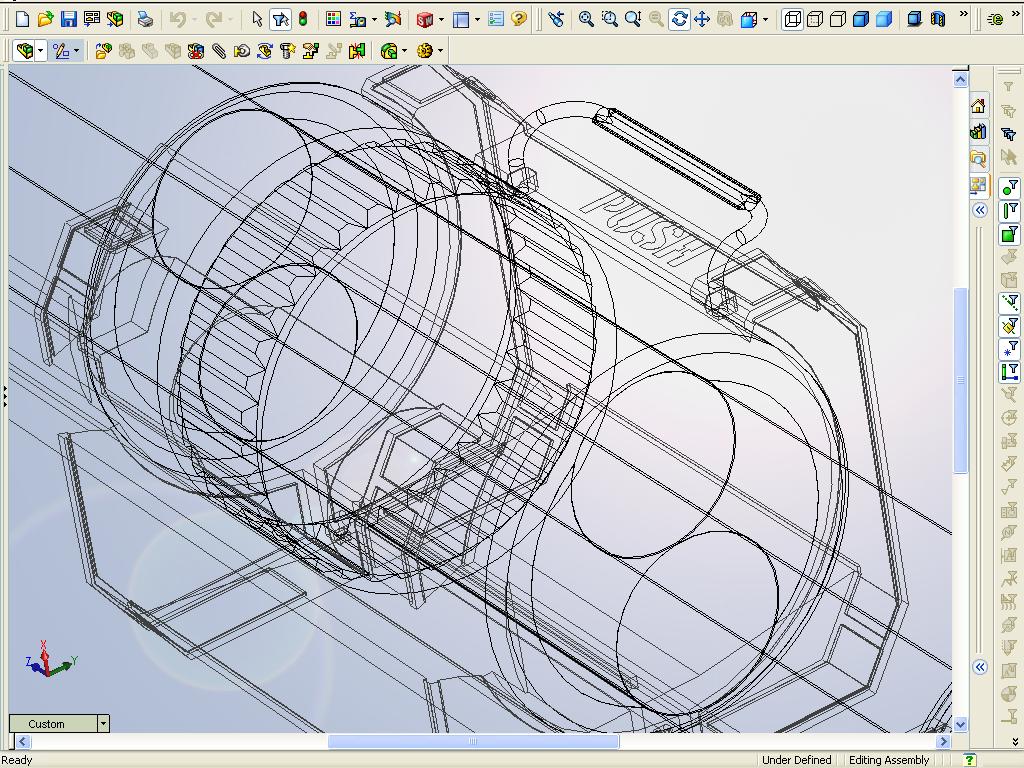Click the Insert Components icon
Screen dimensions: 1024x768
click(103, 51)
